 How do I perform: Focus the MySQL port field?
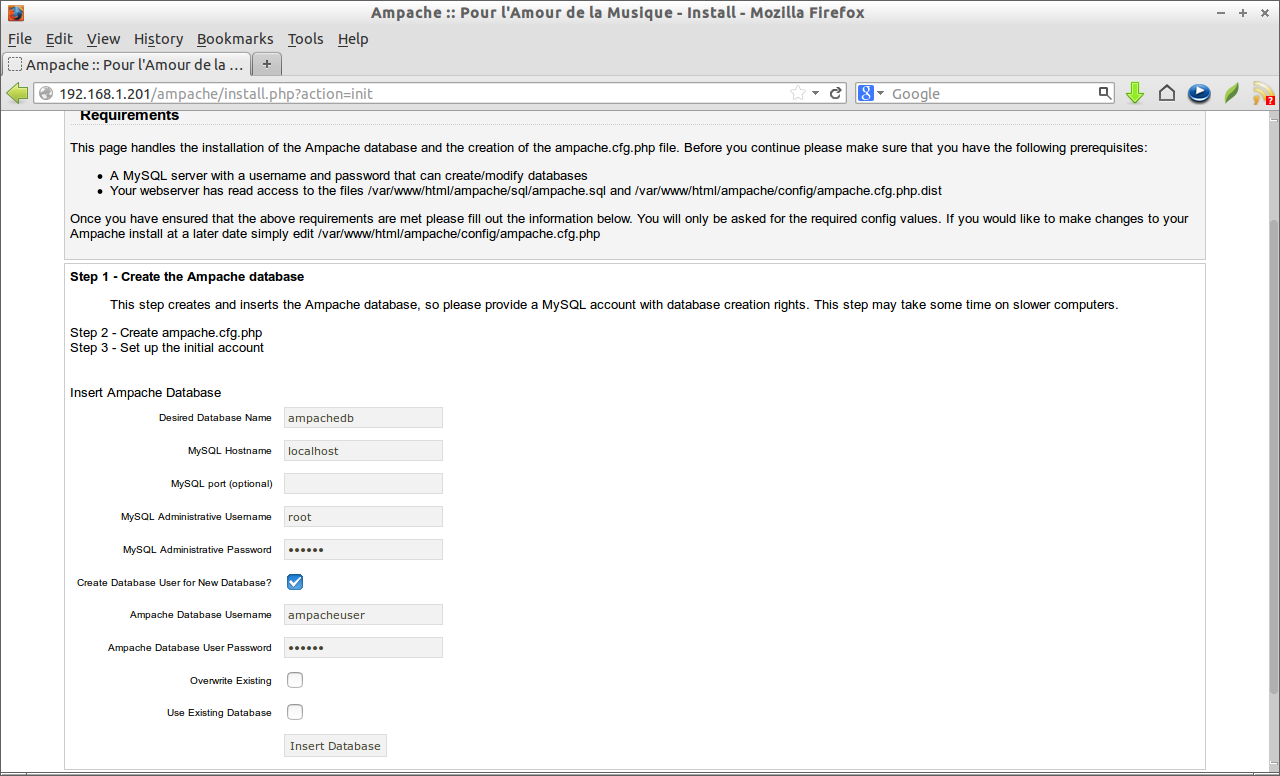click(363, 484)
